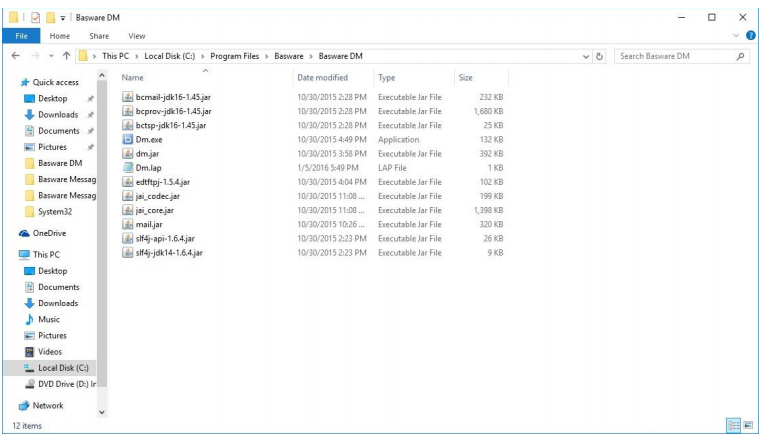Select the jai_codec.jar file icon
This screenshot has height=436, width=763.
[x=127, y=196]
